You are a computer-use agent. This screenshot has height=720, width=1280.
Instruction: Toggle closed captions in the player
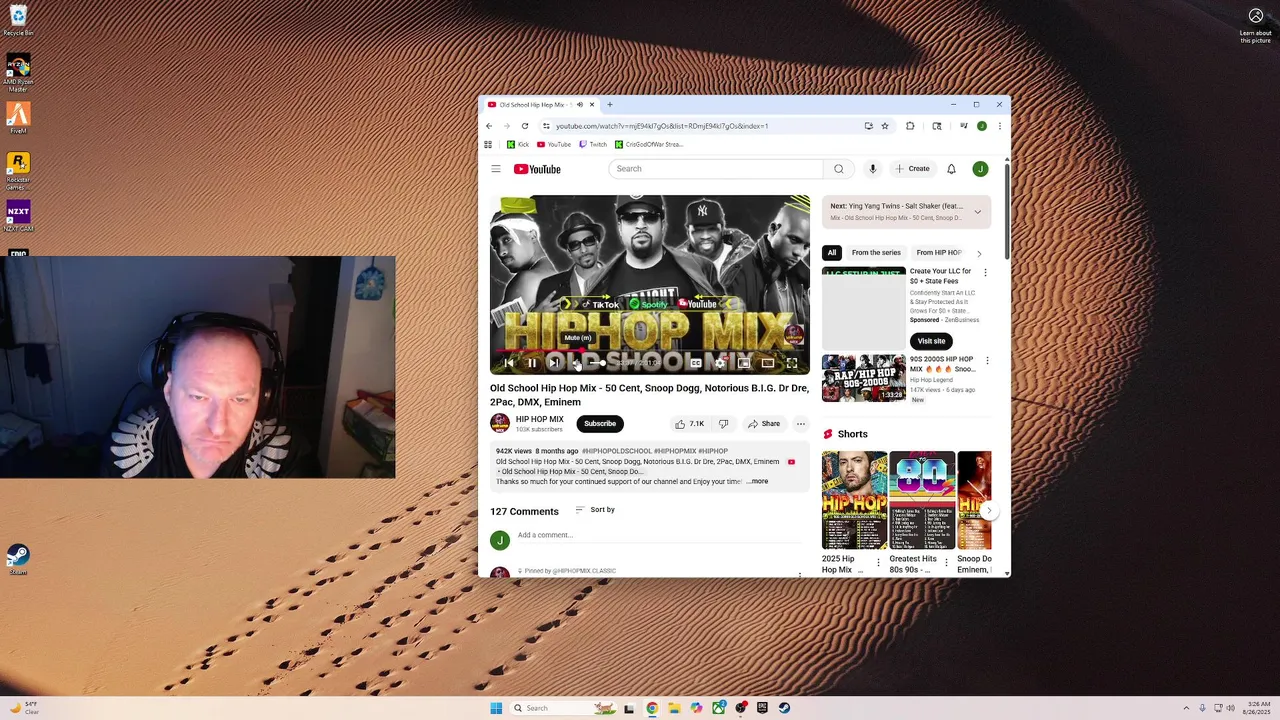click(x=696, y=363)
